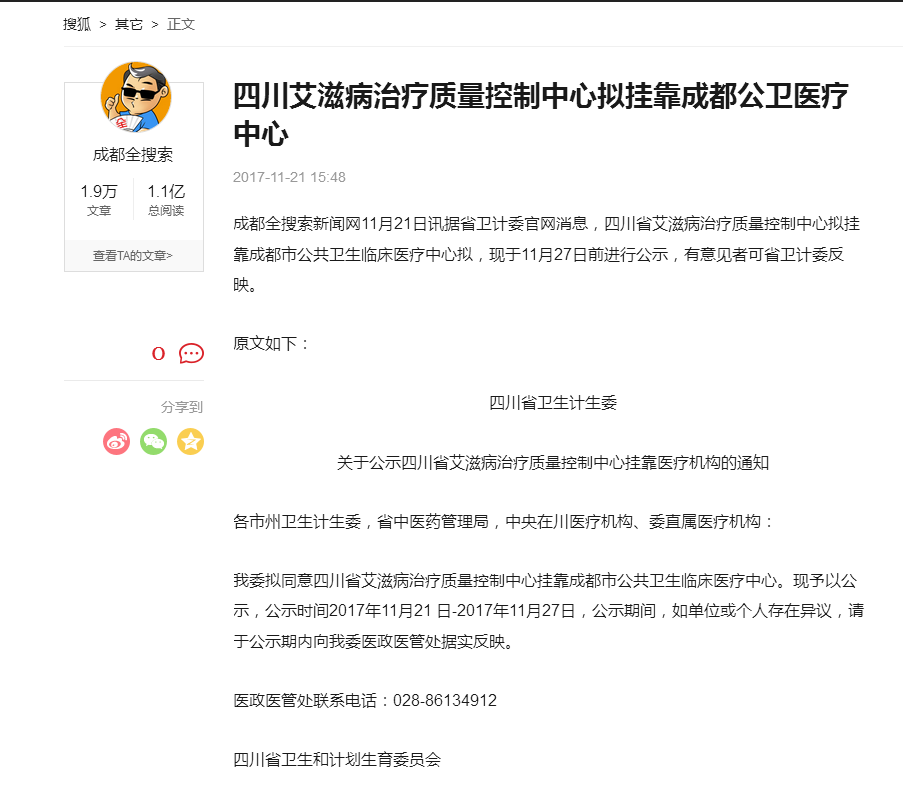Screen dimensions: 903x800
Task: Click the 分享到 label
Action: (x=181, y=407)
